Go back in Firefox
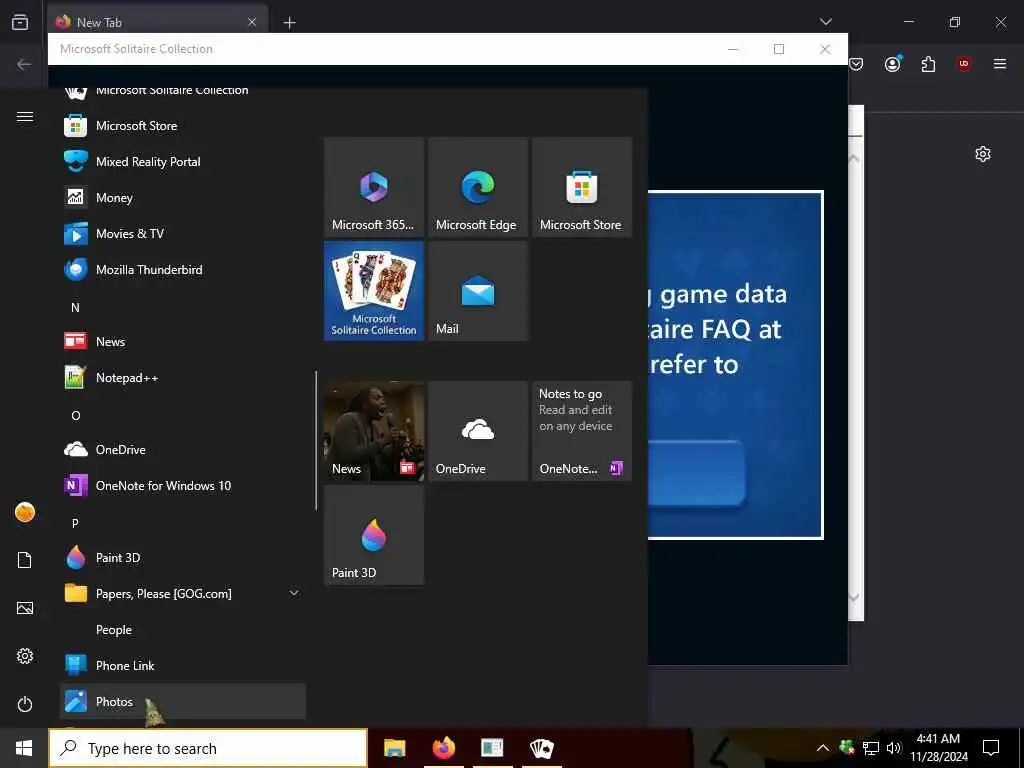Image resolution: width=1024 pixels, height=768 pixels. [24, 64]
